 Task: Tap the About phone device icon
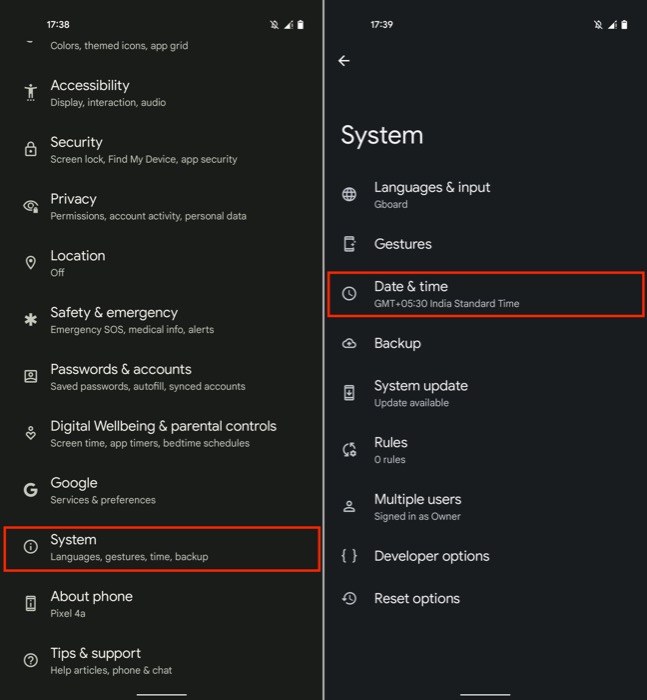point(30,603)
